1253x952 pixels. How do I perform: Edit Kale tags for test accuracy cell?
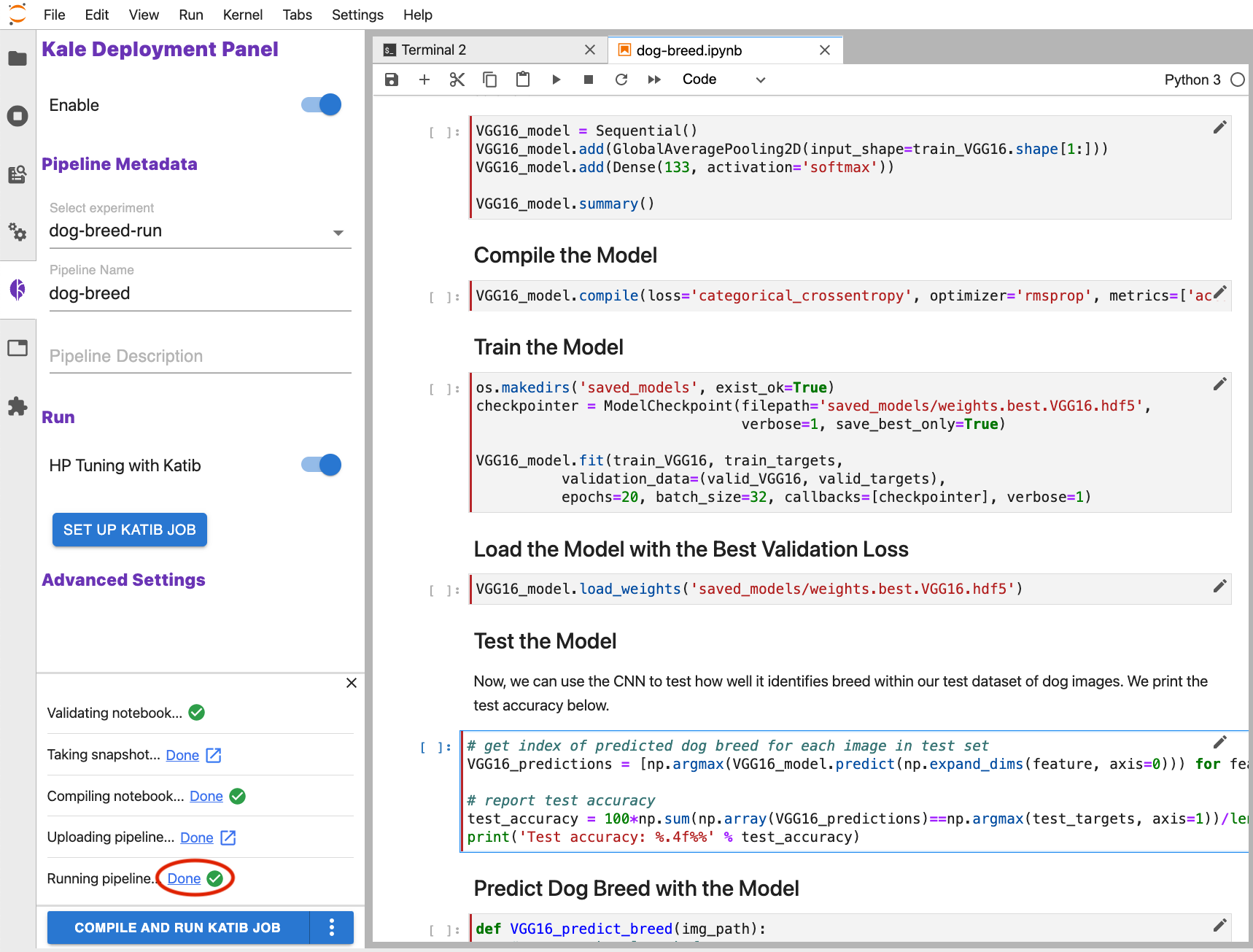tap(1219, 743)
